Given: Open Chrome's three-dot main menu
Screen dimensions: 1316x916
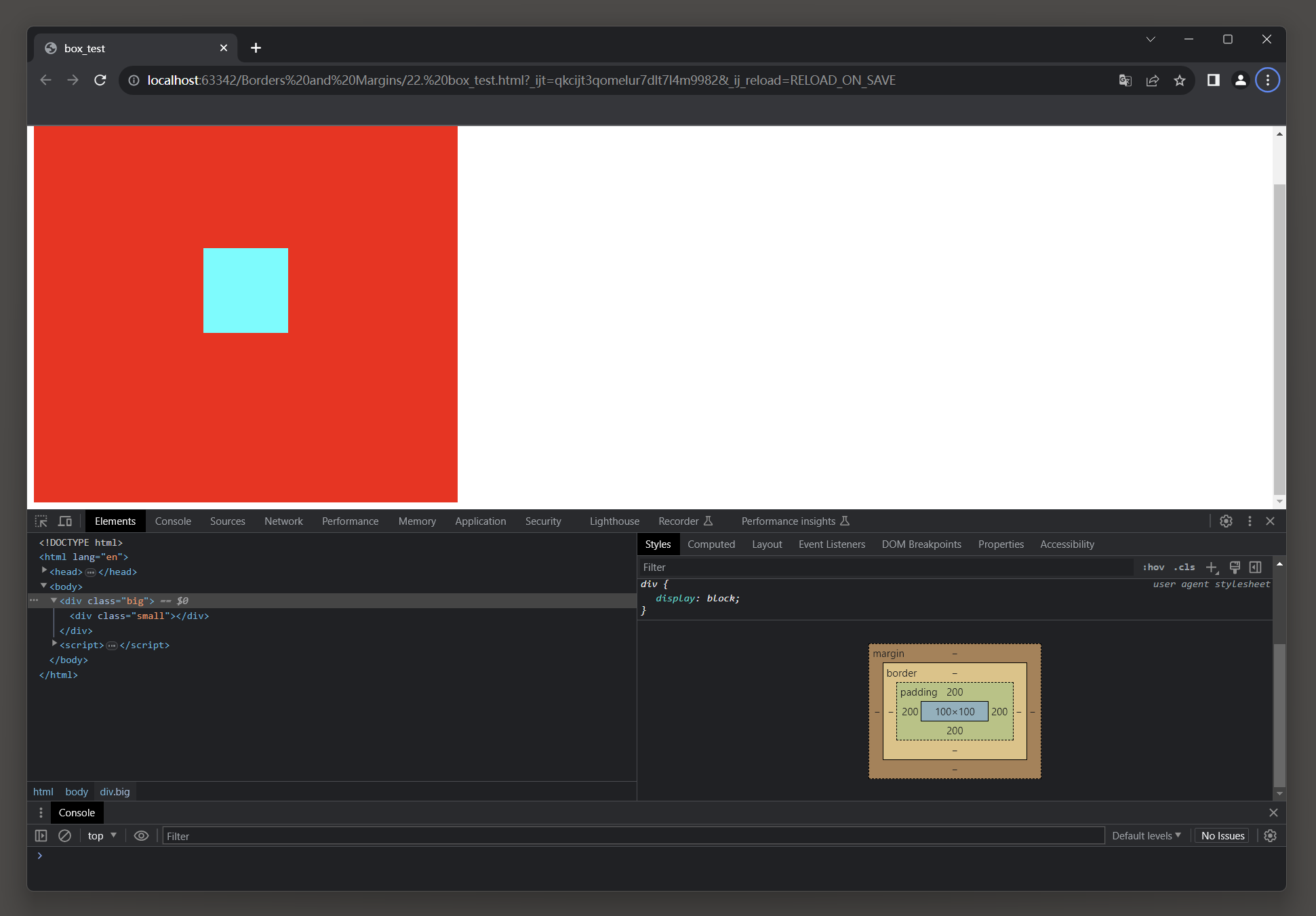Looking at the screenshot, I should point(1268,80).
